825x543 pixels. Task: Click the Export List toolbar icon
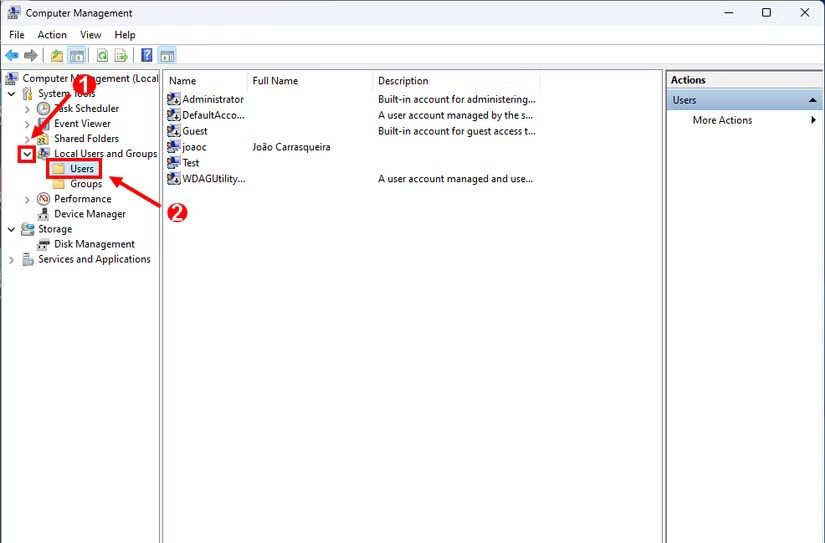click(122, 55)
